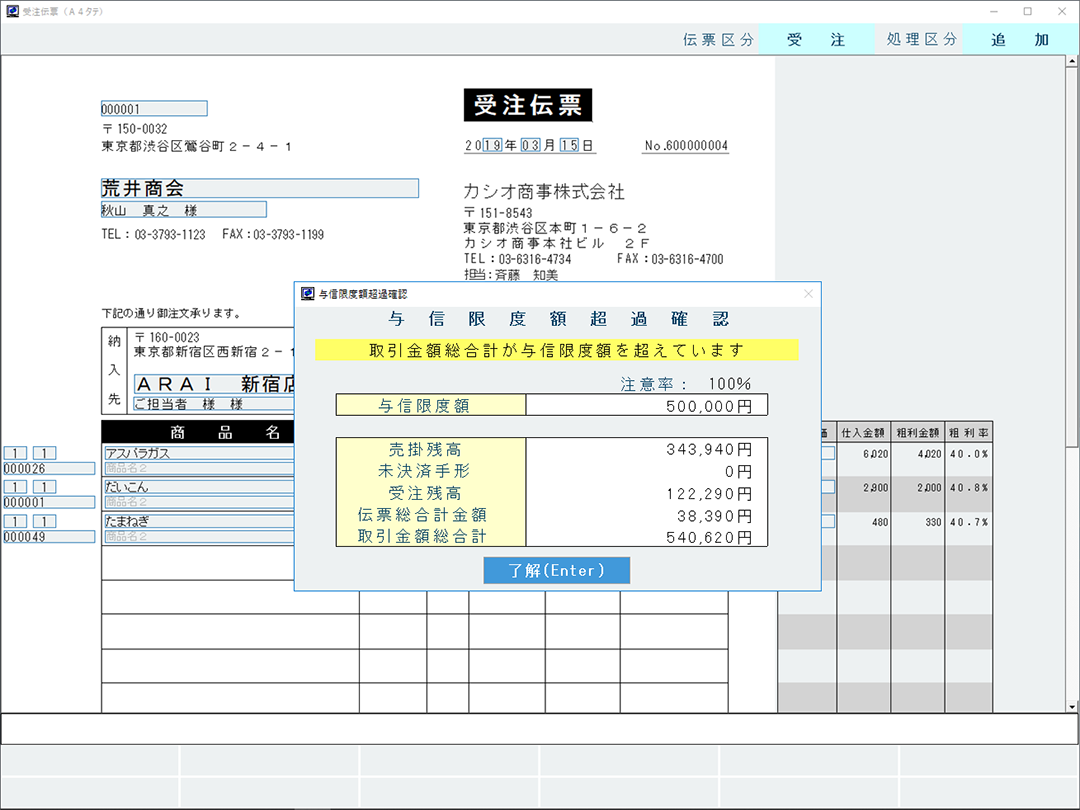
Task: Click product name field たまねぎ
Action: tap(199, 521)
